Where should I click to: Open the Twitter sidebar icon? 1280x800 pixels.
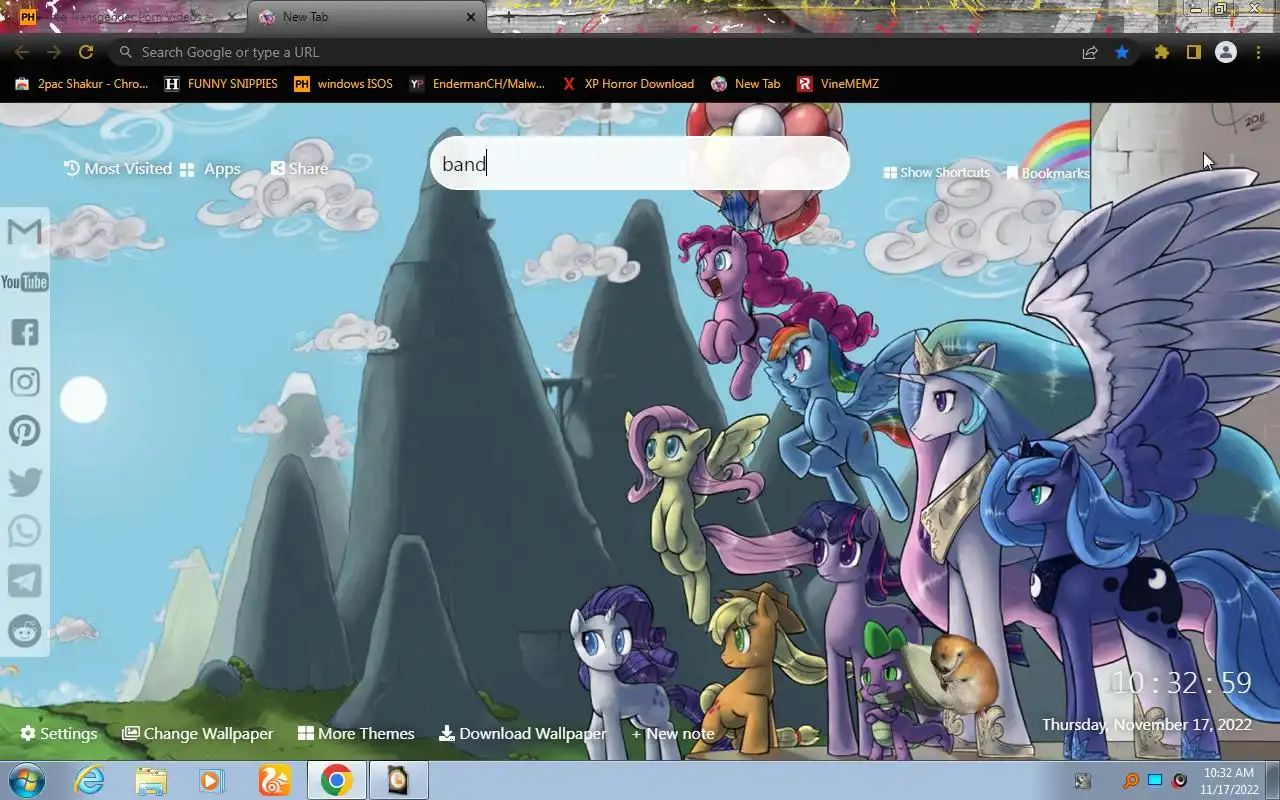tap(24, 481)
